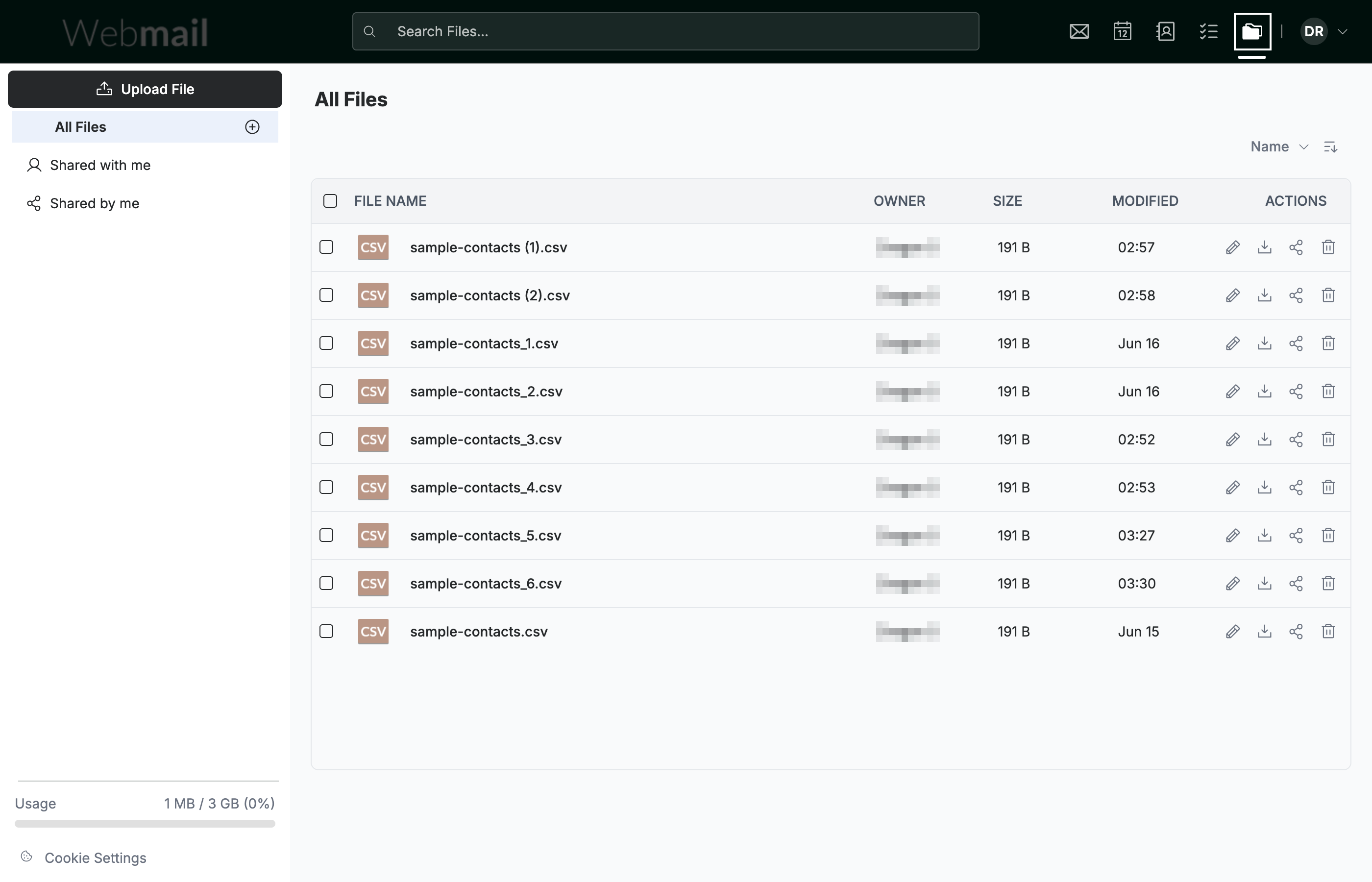Screen dimensions: 1372x882
Task: Open the DR account dropdown chevron
Action: [1342, 31]
